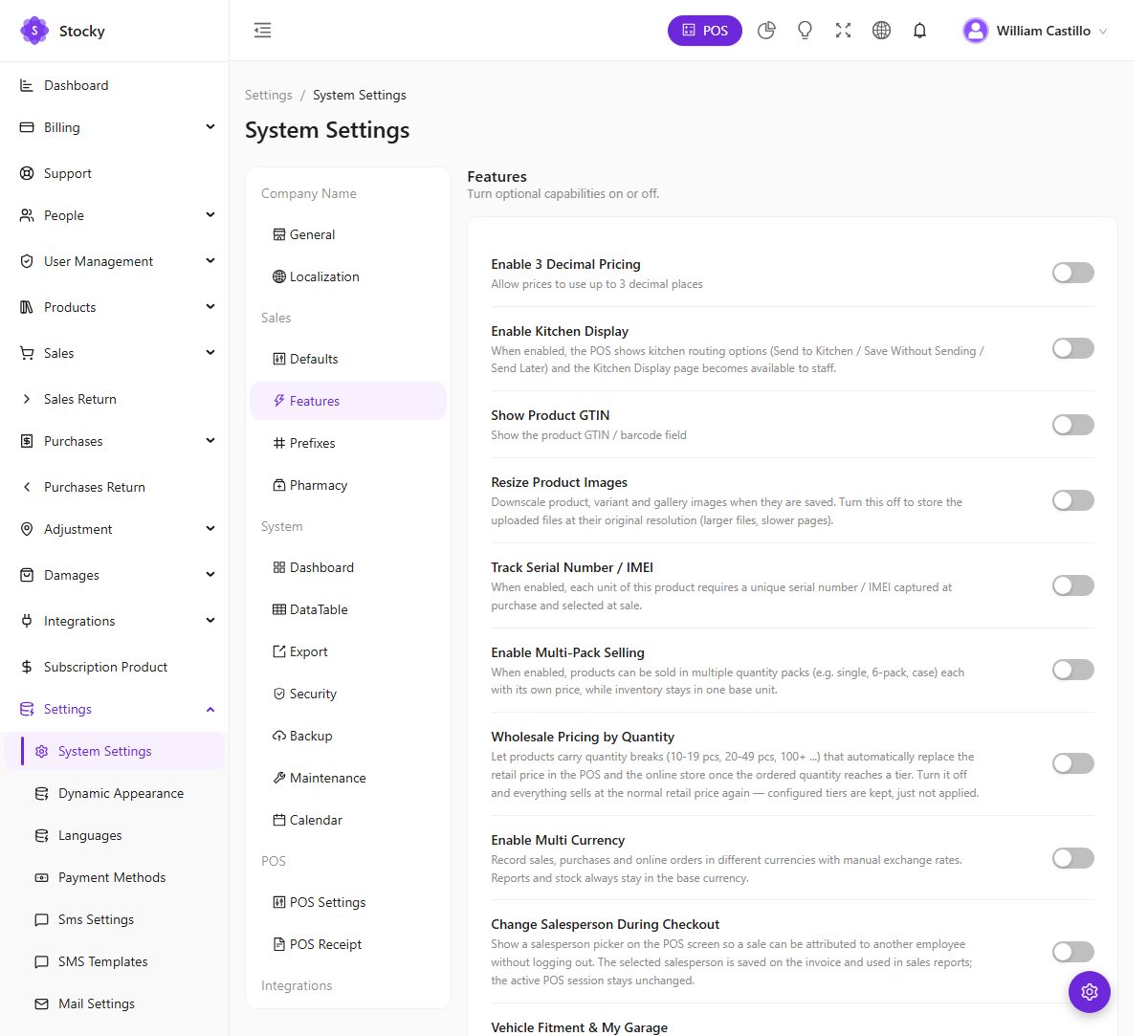Click the Integrations plug icon

pos(27,621)
